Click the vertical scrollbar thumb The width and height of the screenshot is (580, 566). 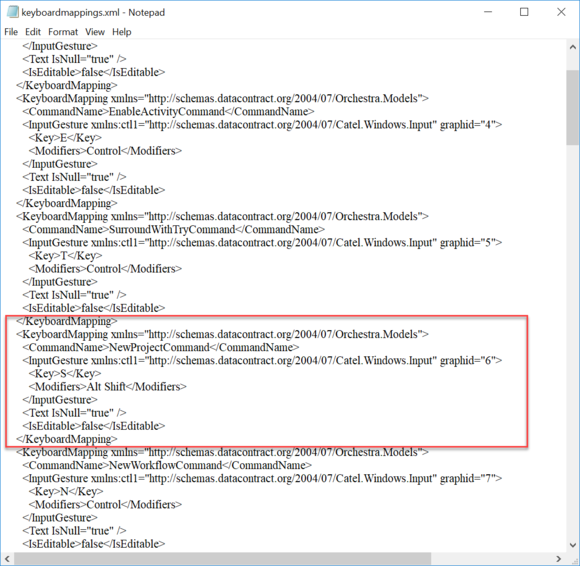coord(573,108)
